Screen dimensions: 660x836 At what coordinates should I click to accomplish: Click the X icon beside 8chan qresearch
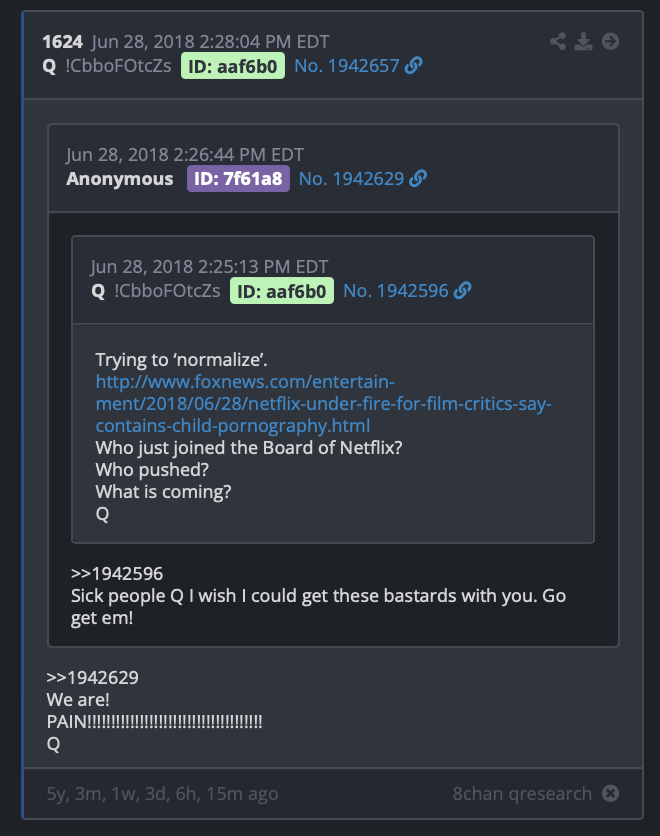[x=610, y=793]
